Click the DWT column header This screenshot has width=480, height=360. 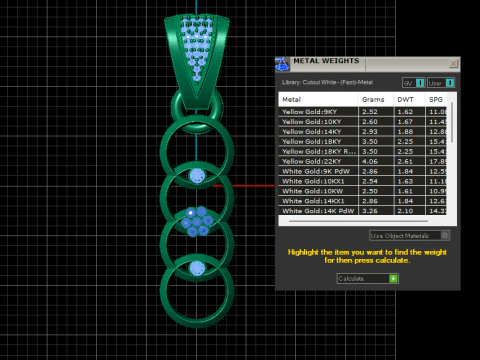[x=409, y=99]
